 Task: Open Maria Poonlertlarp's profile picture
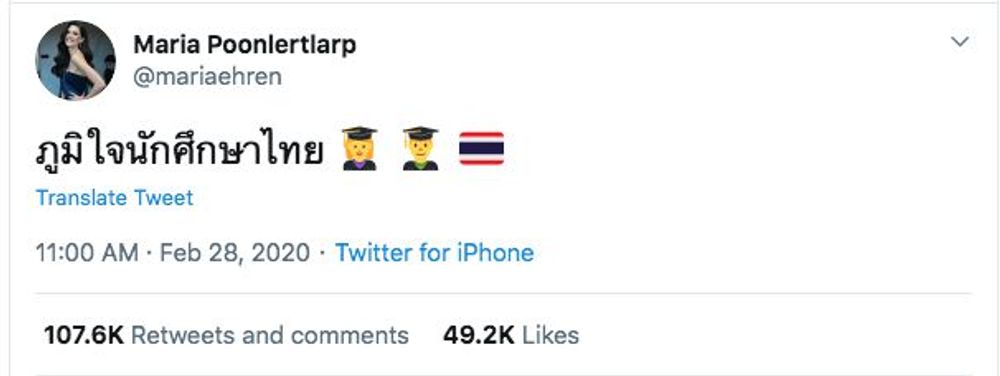(x=75, y=60)
